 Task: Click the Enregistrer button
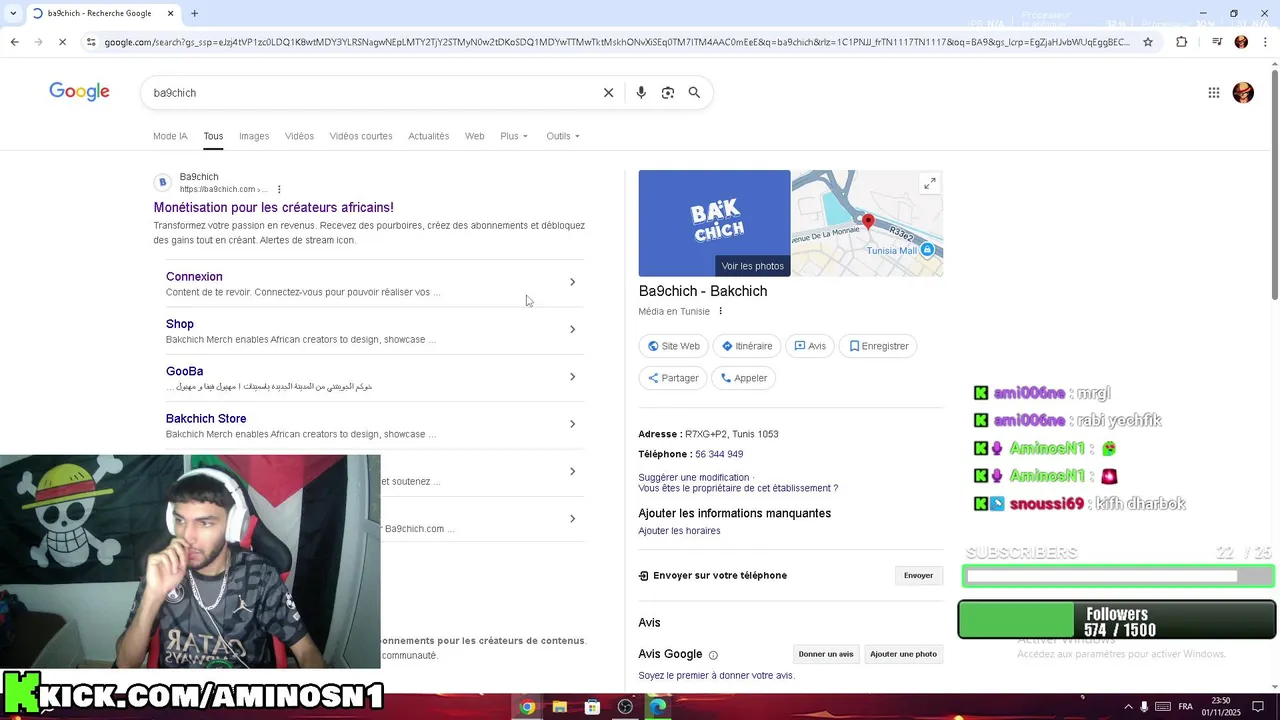click(879, 346)
